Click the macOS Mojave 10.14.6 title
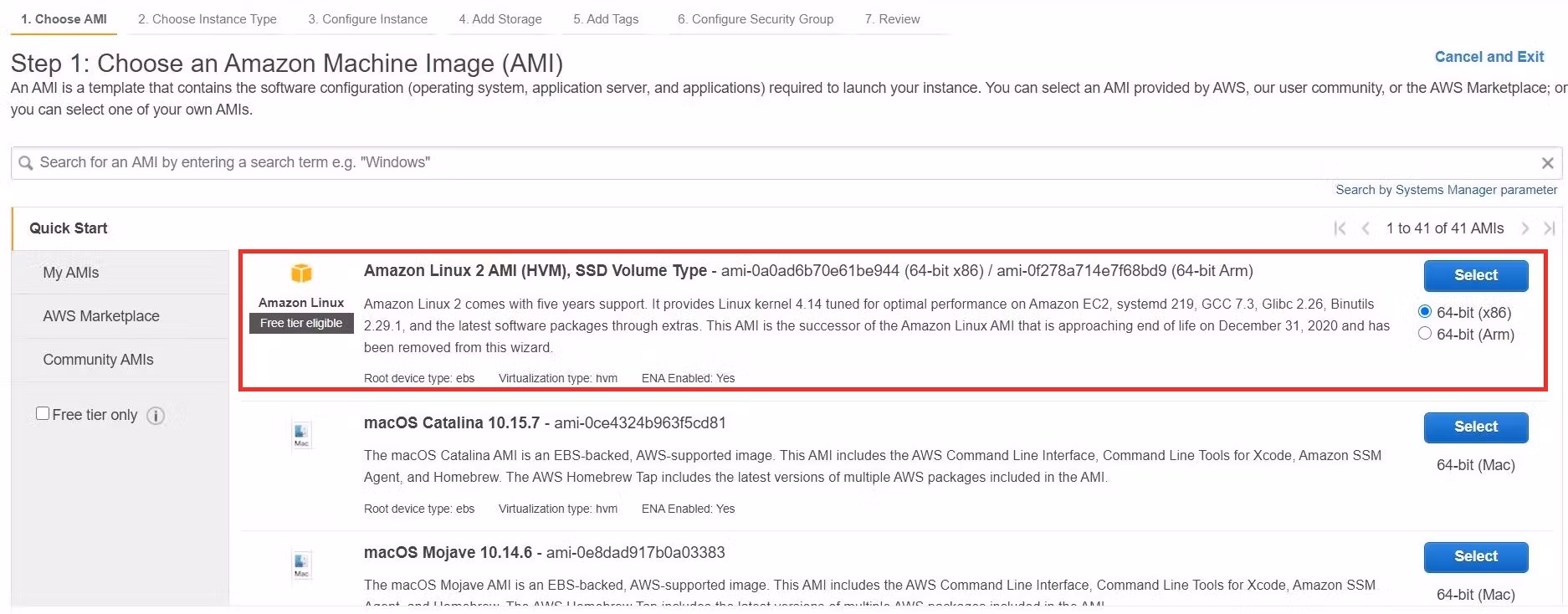The image size is (1568, 614). [448, 552]
